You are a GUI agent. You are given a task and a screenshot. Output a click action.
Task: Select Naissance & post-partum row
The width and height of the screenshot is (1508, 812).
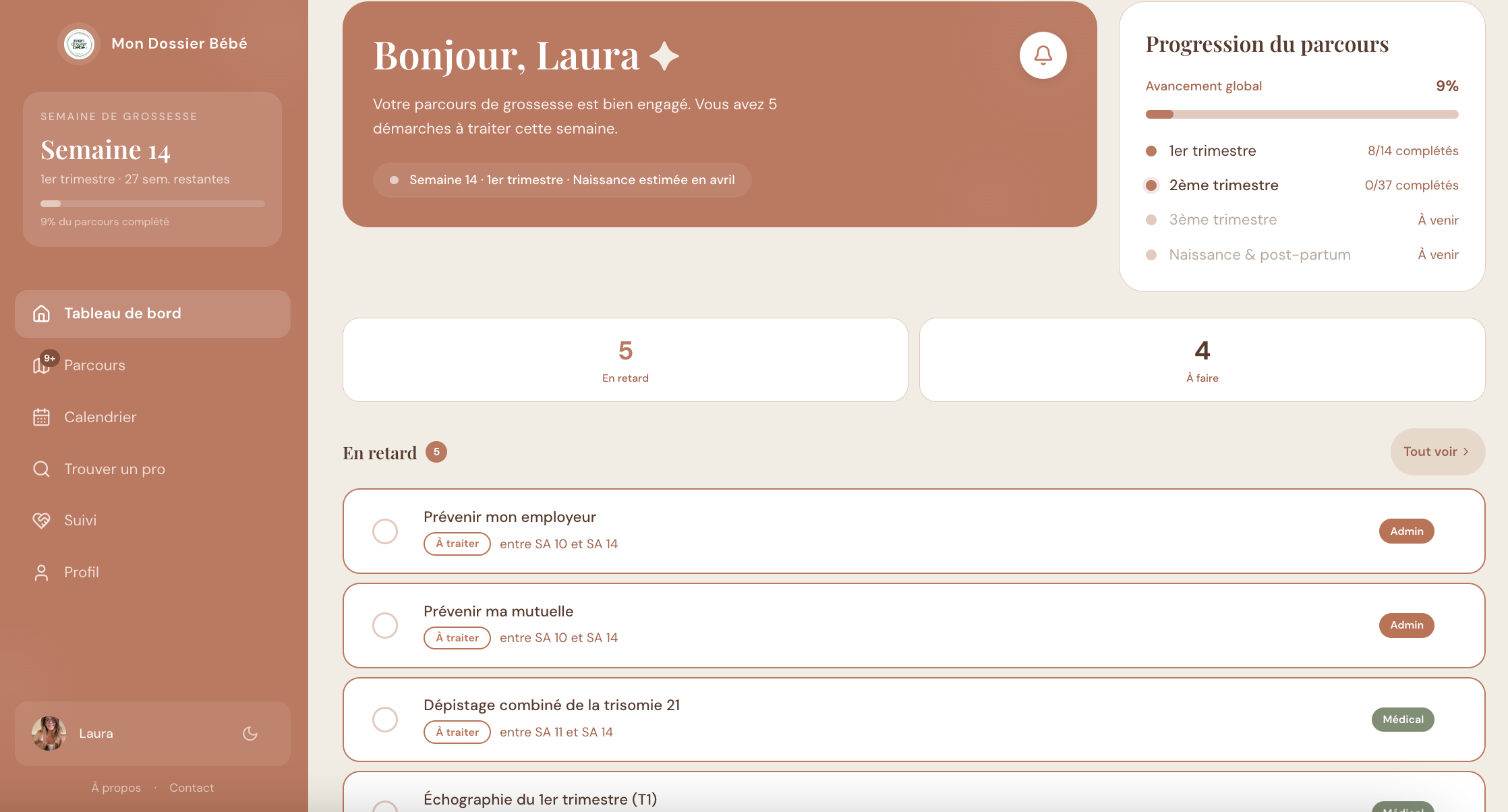coord(1302,255)
